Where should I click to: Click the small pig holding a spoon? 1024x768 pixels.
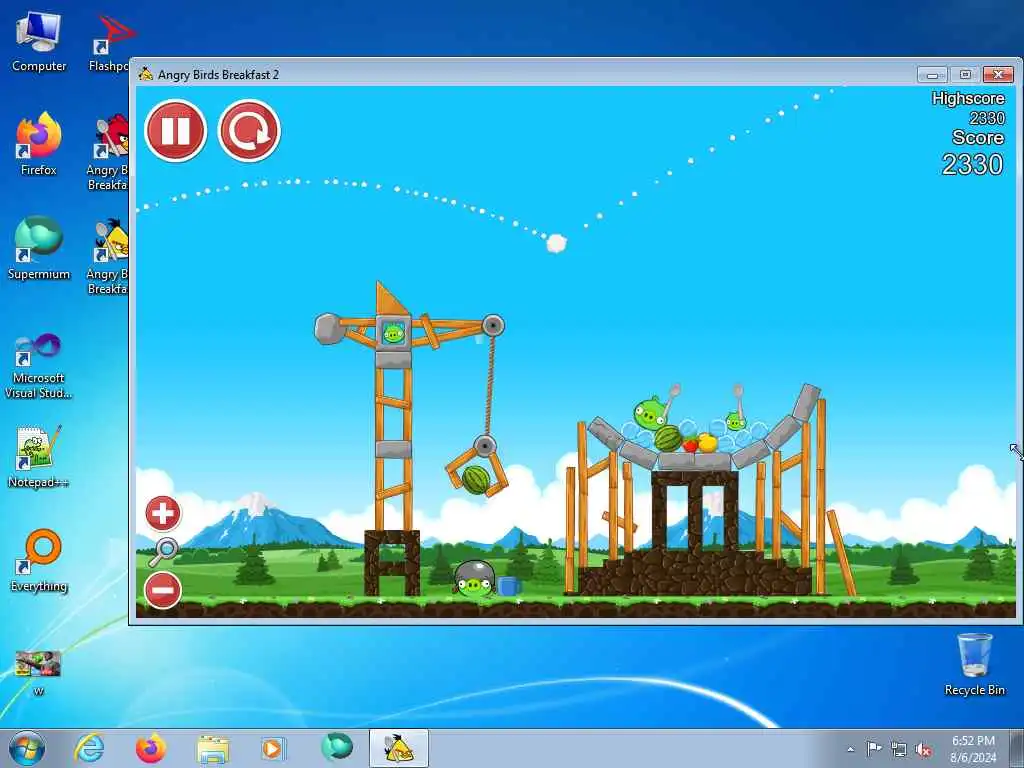point(735,421)
